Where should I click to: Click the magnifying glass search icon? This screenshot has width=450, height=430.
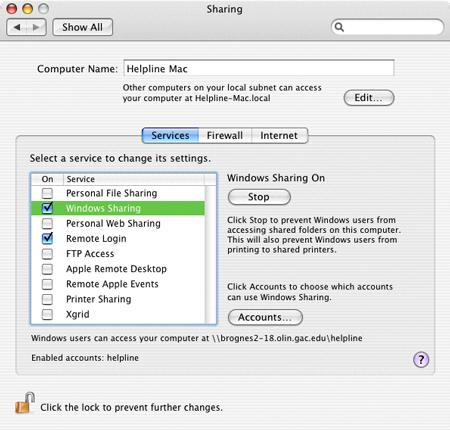(339, 27)
